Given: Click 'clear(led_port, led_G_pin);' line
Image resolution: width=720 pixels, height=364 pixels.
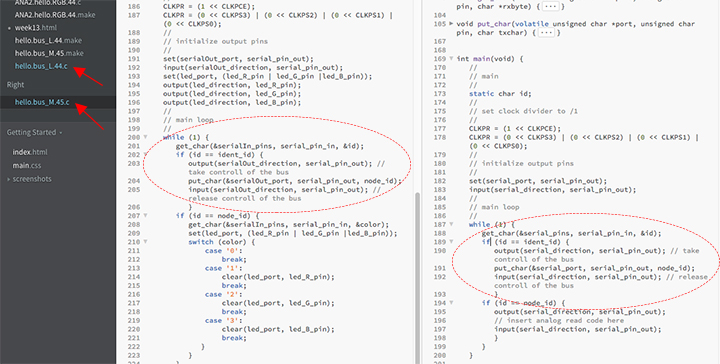Looking at the screenshot, I should [x=278, y=303].
